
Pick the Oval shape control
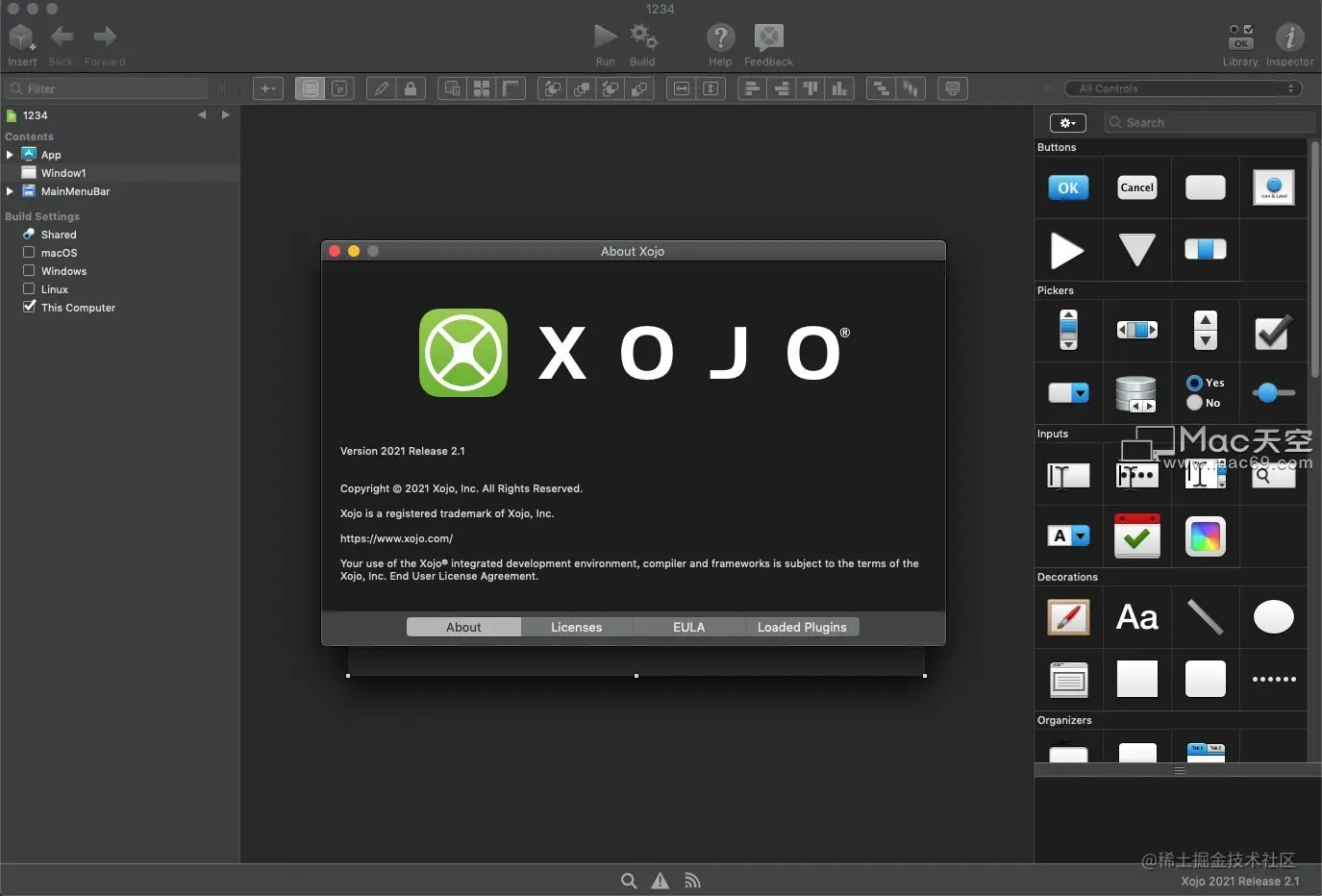pos(1273,617)
